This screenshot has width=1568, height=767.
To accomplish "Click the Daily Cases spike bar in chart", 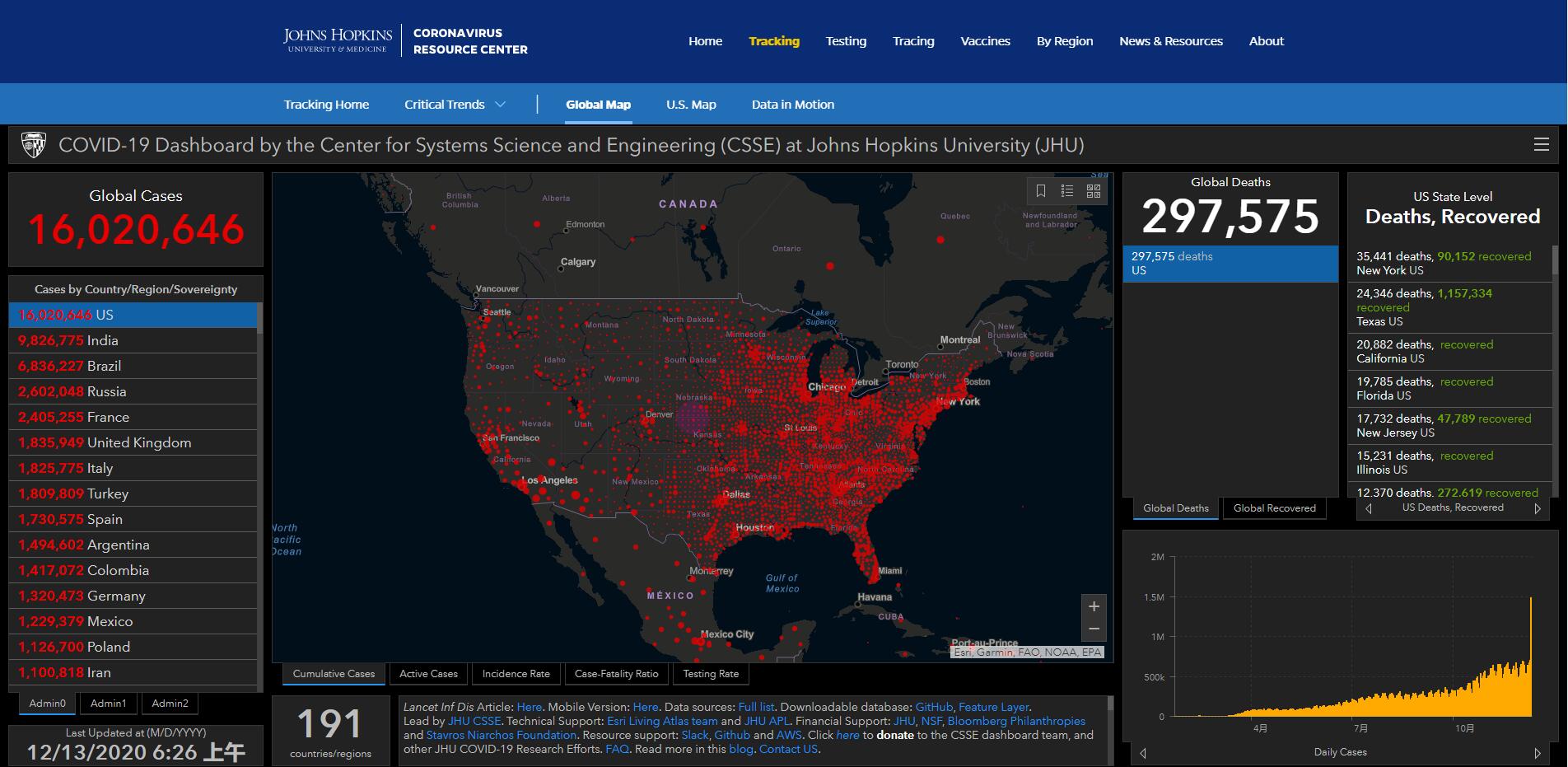I will pos(1530,657).
